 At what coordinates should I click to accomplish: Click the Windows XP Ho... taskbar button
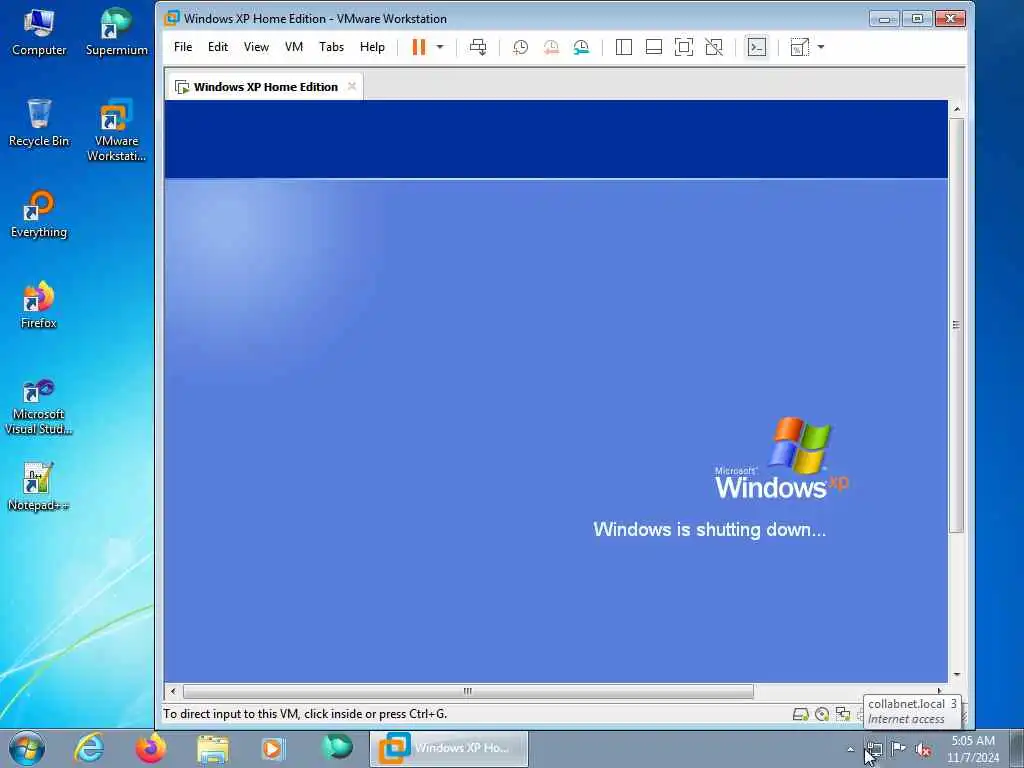449,748
